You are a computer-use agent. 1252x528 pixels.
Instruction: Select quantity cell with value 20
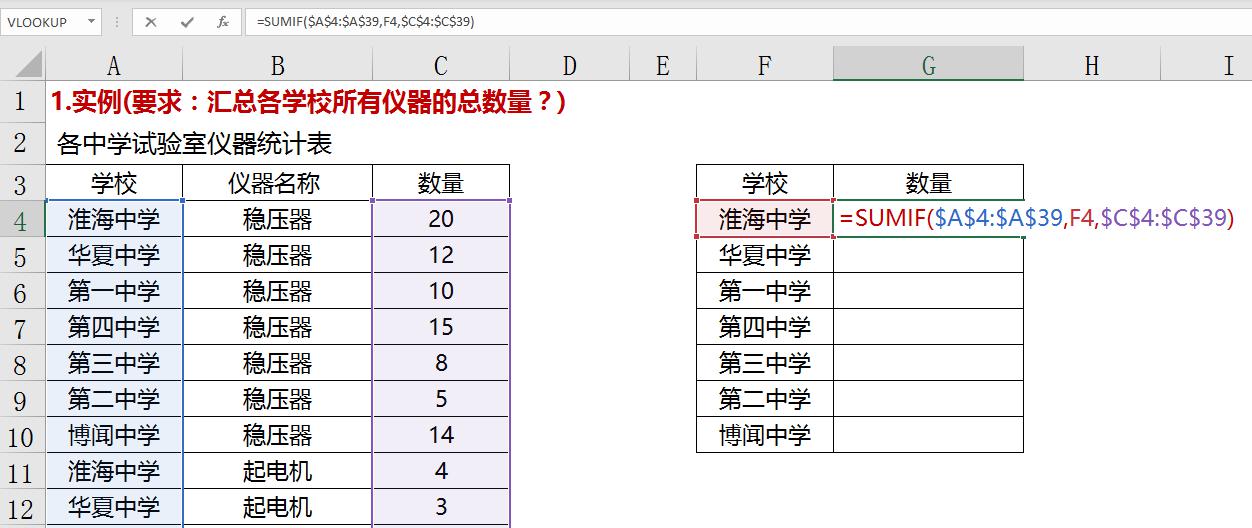tap(441, 219)
